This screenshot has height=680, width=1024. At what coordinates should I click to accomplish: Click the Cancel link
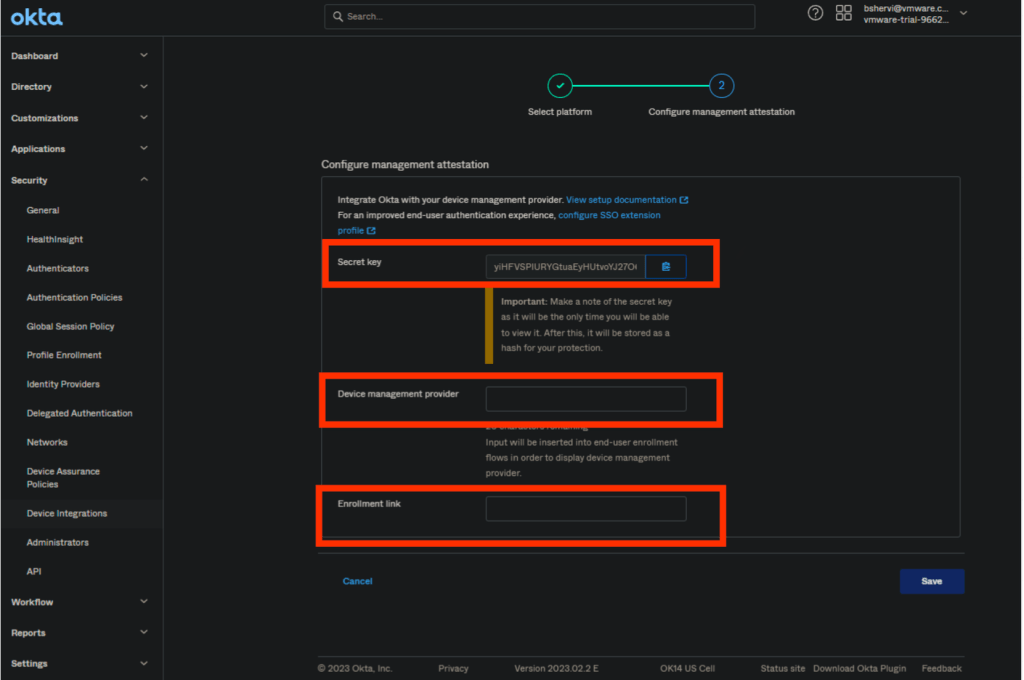click(x=357, y=581)
